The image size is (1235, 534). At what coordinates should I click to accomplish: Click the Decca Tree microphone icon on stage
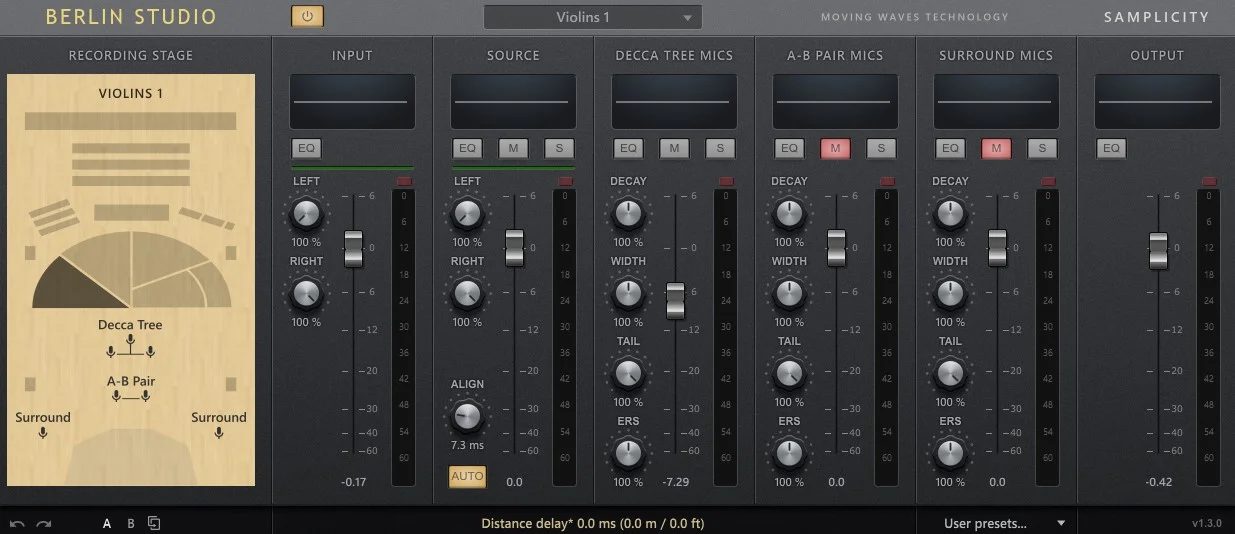pos(130,345)
